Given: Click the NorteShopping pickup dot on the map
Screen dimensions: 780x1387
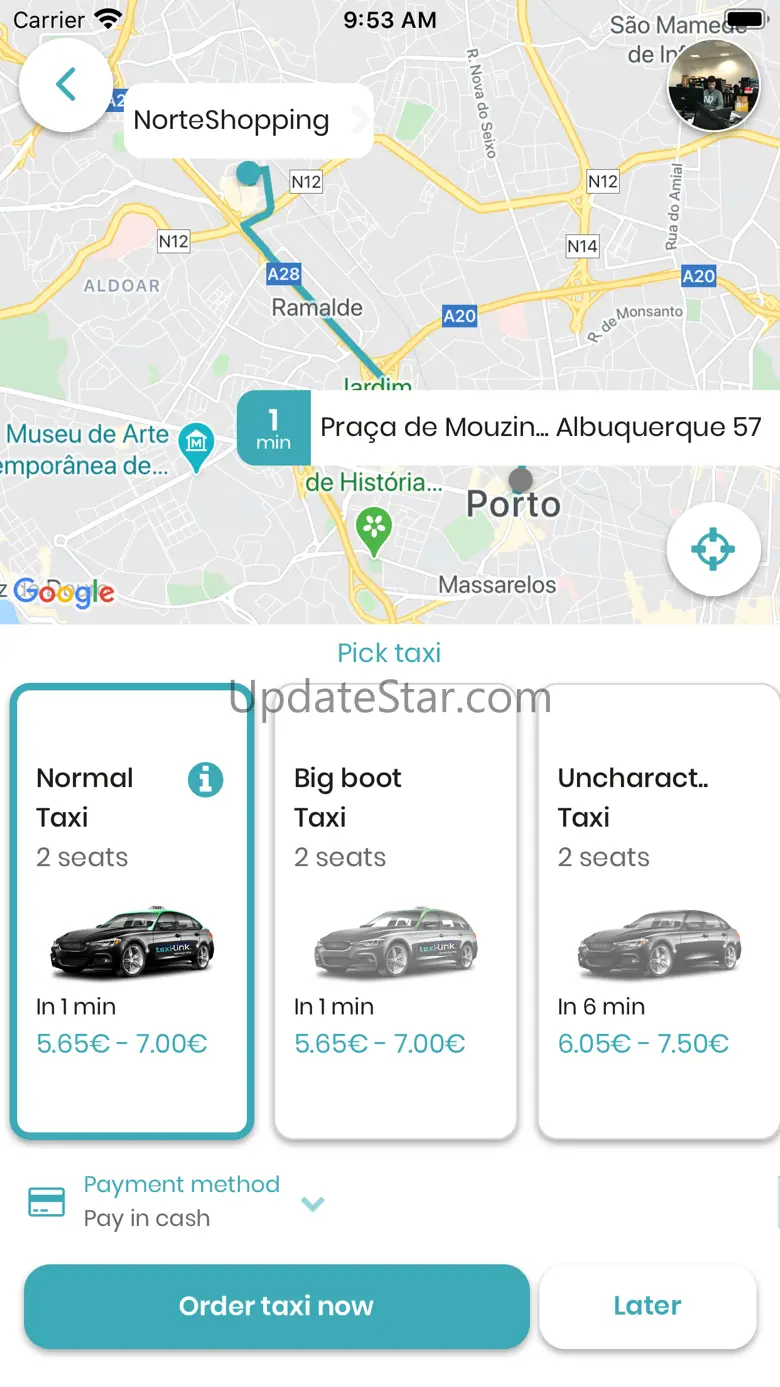Looking at the screenshot, I should tap(247, 173).
